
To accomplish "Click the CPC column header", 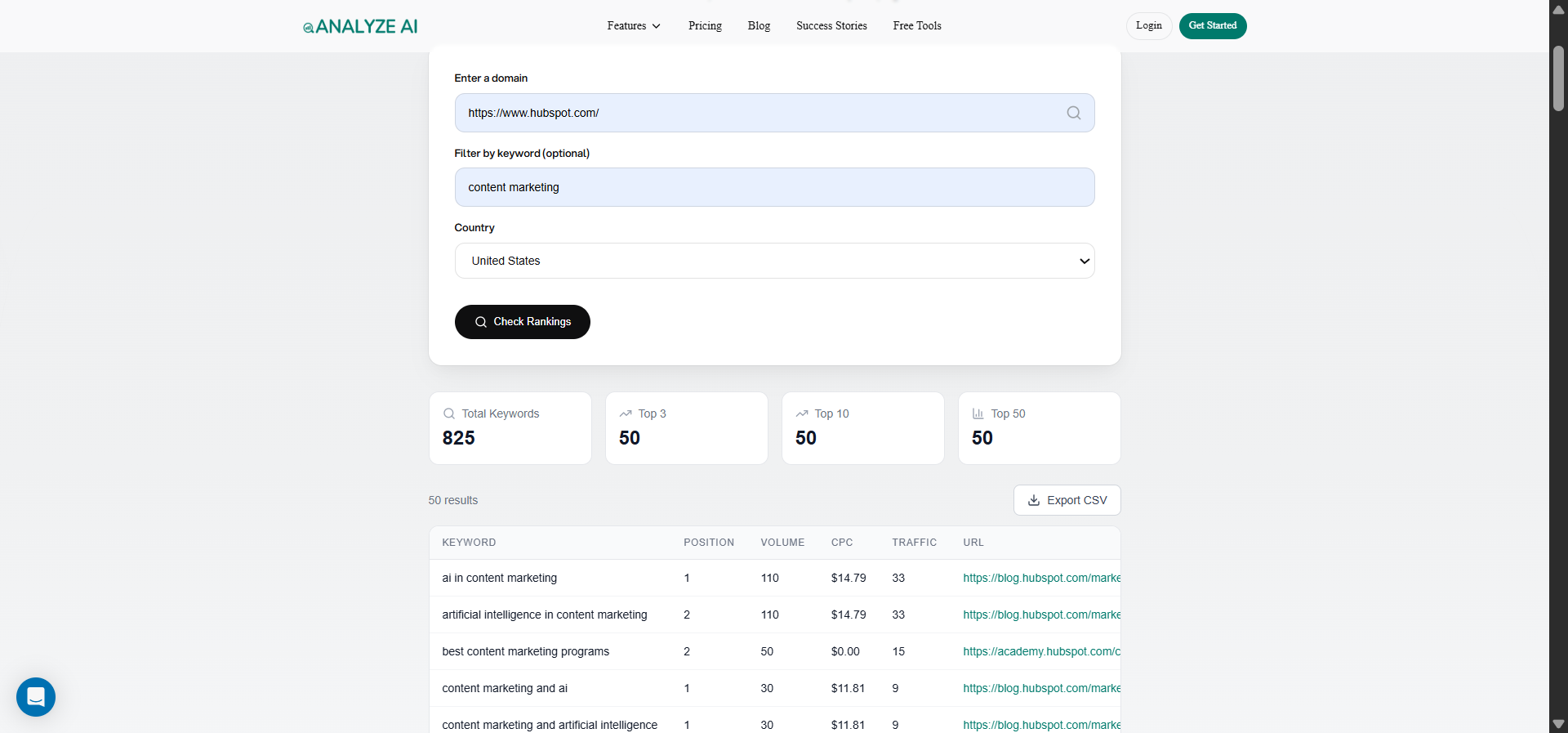I will click(842, 543).
